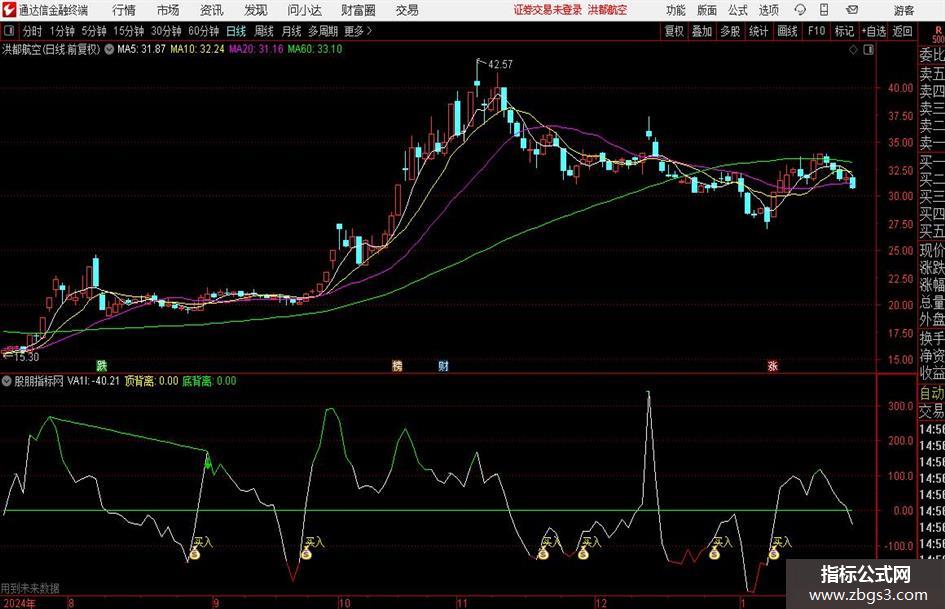Open the 行情 menu

coord(124,10)
